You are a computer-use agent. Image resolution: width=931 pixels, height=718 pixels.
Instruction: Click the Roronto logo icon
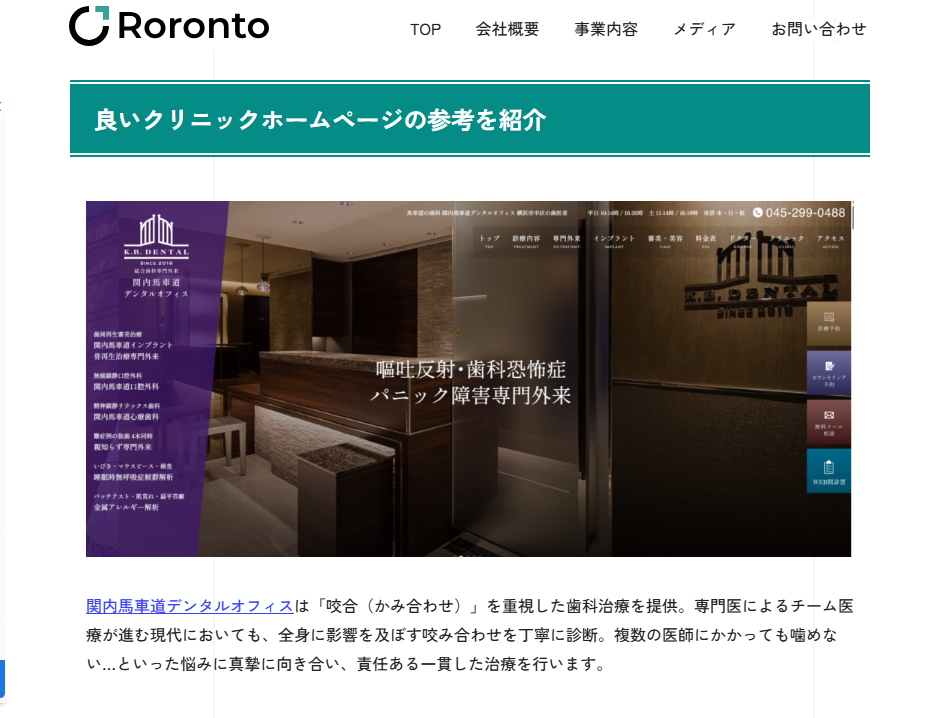pyautogui.click(x=88, y=26)
